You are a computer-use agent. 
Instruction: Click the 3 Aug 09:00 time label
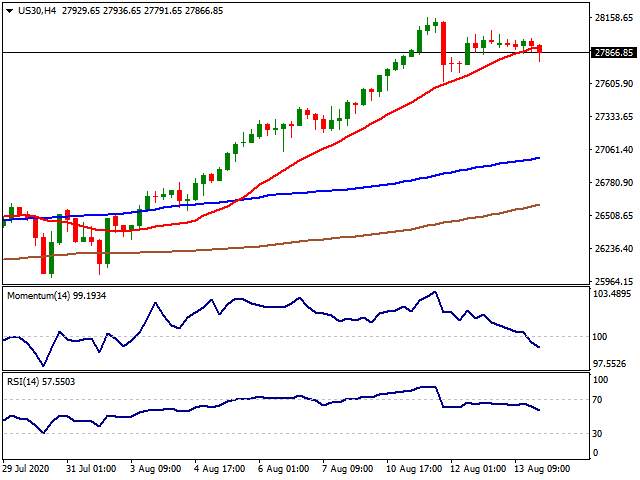point(156,469)
